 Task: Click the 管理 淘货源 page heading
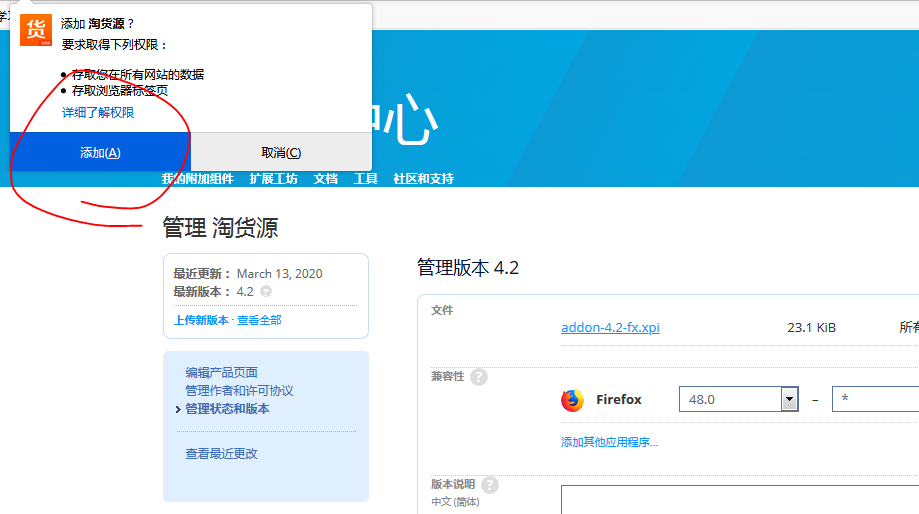(x=220, y=227)
